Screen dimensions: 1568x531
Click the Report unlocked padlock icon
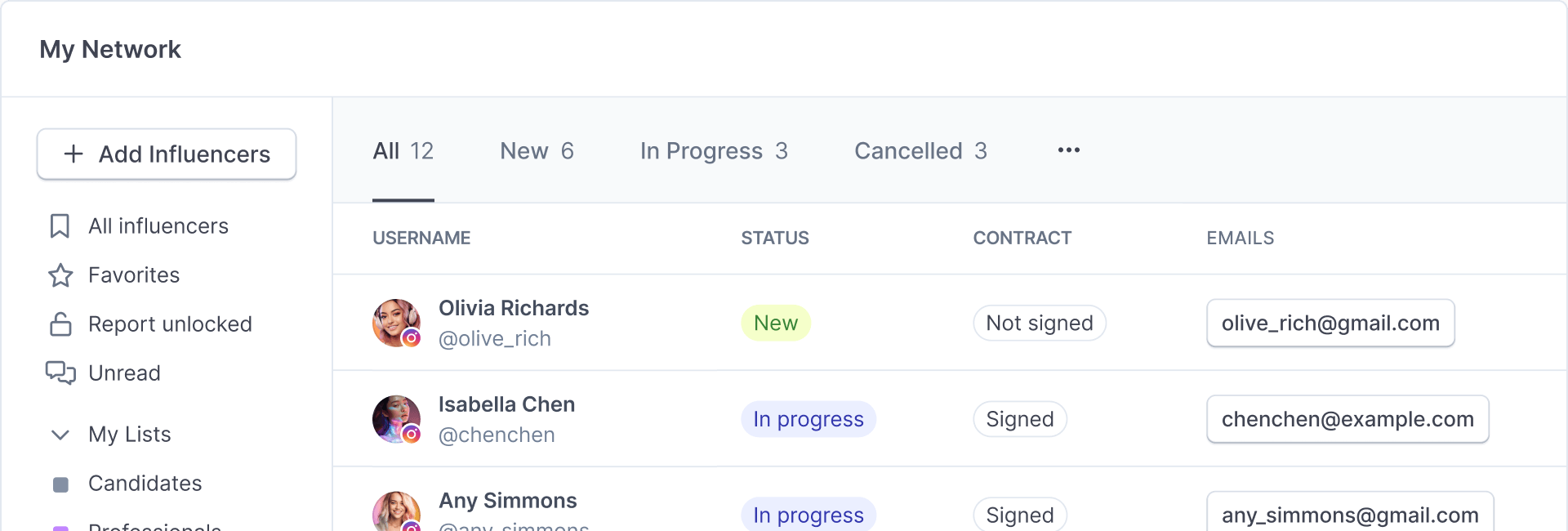tap(60, 324)
